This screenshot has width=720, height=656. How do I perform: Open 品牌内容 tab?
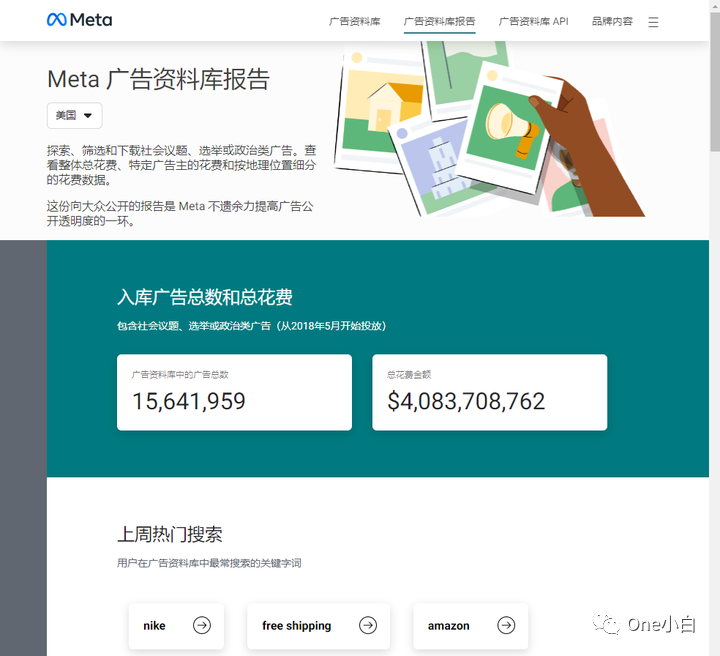(x=612, y=22)
